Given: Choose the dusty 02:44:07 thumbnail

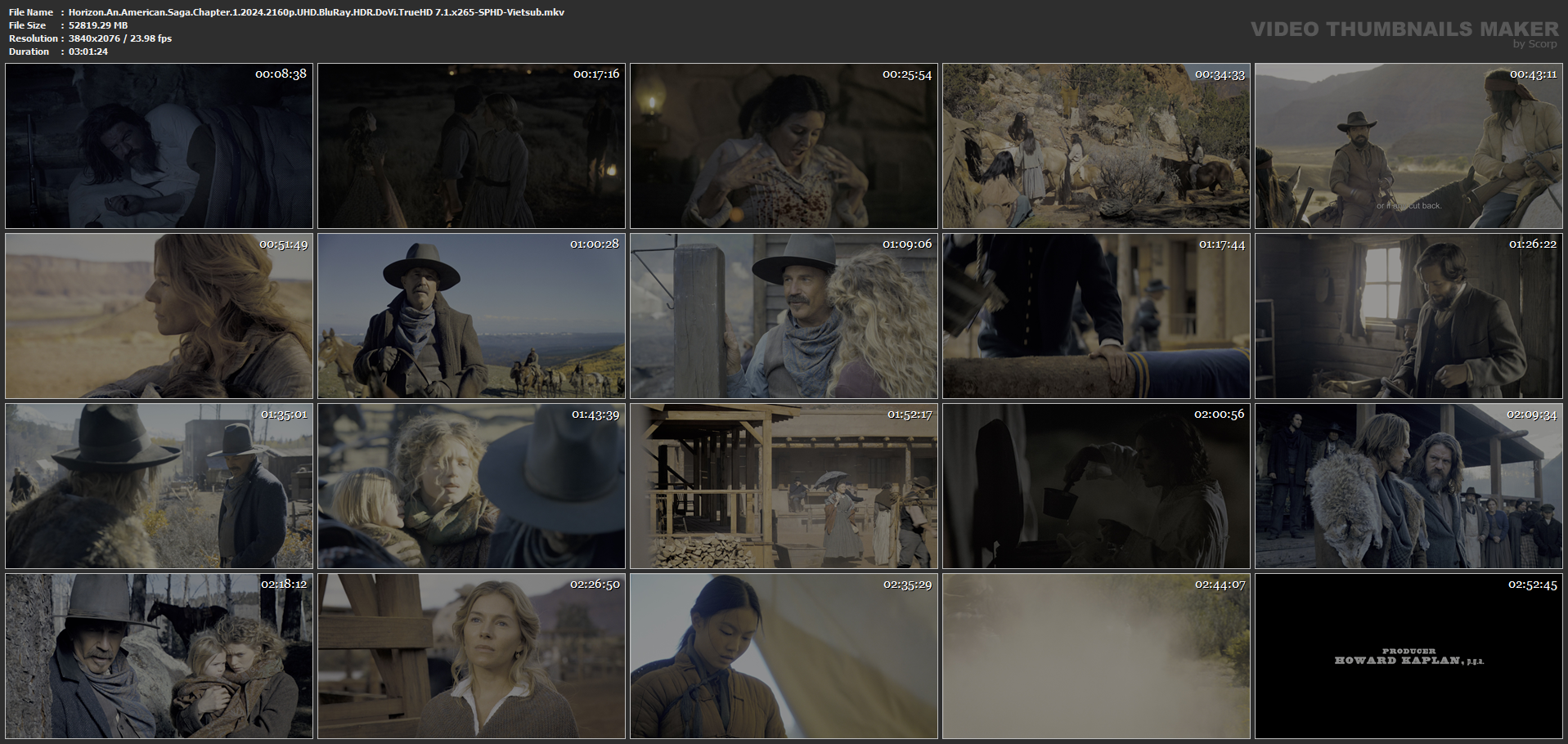Looking at the screenshot, I should coord(1096,657).
